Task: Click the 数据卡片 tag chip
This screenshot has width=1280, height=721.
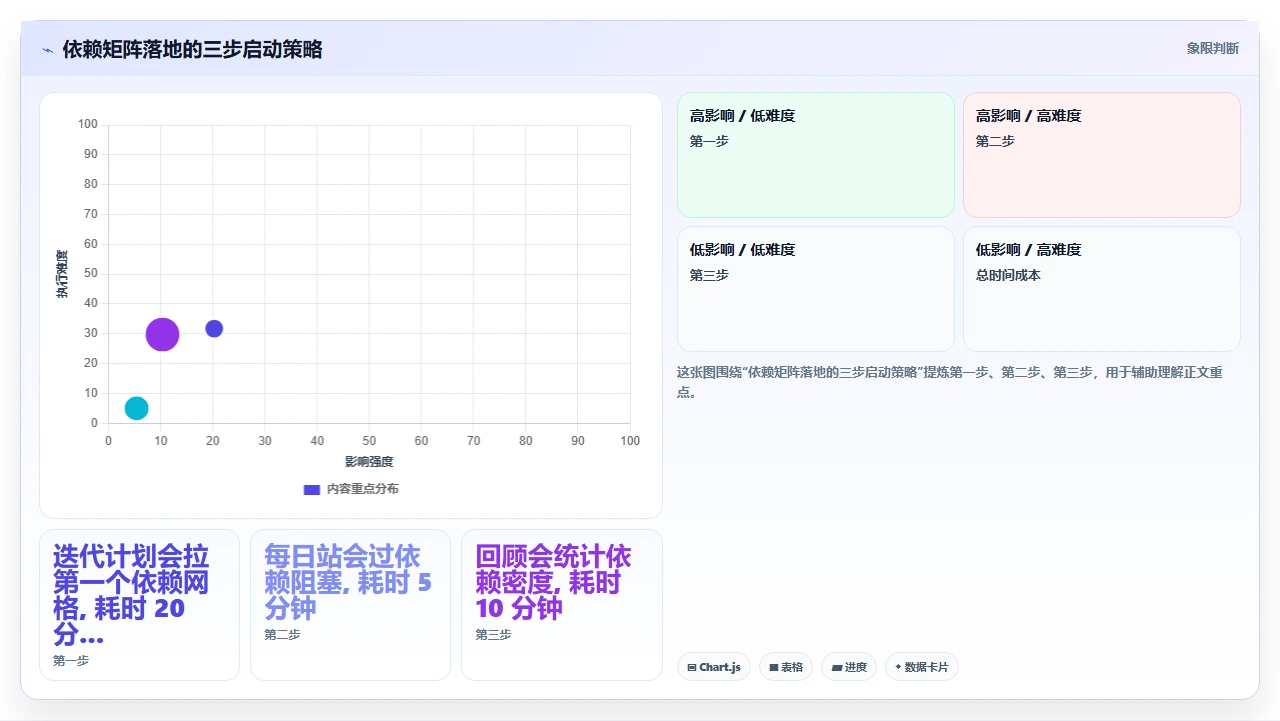Action: coord(922,667)
